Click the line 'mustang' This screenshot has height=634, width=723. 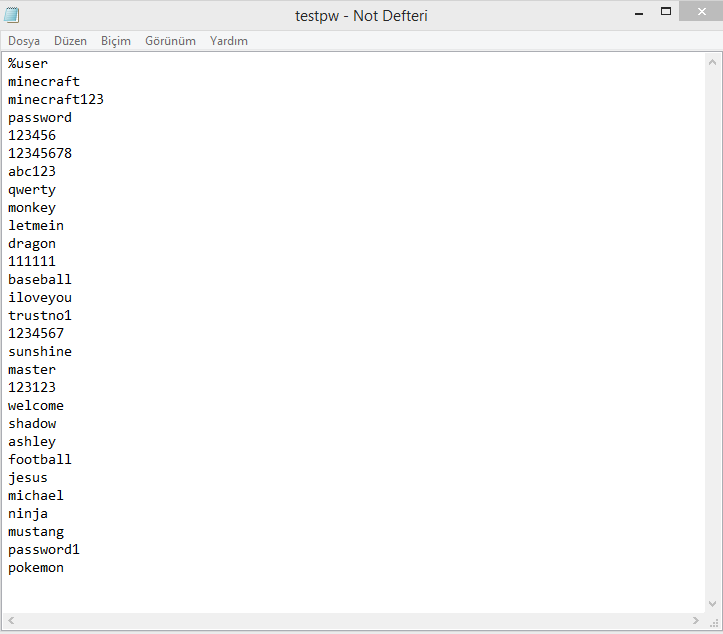[x=36, y=532]
